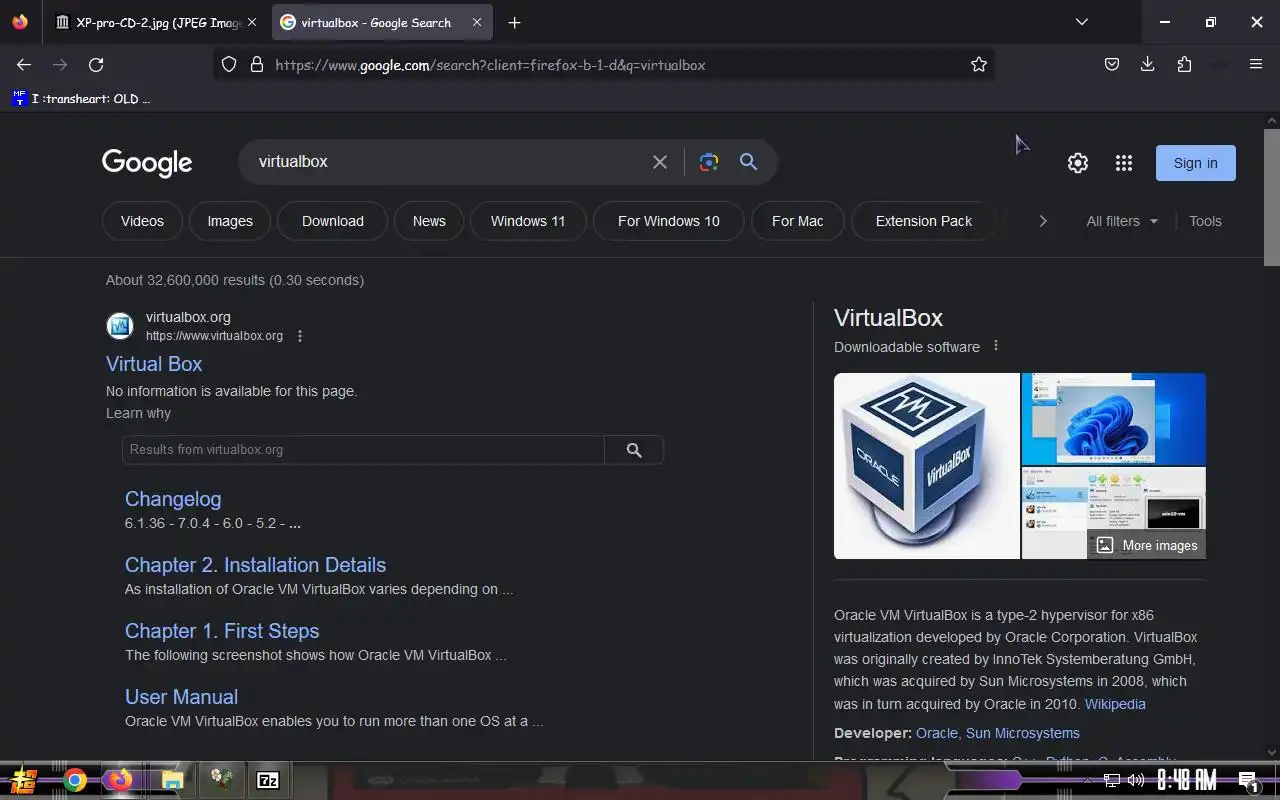This screenshot has width=1280, height=800.
Task: Click the tracking protection shield icon
Action: coord(229,64)
